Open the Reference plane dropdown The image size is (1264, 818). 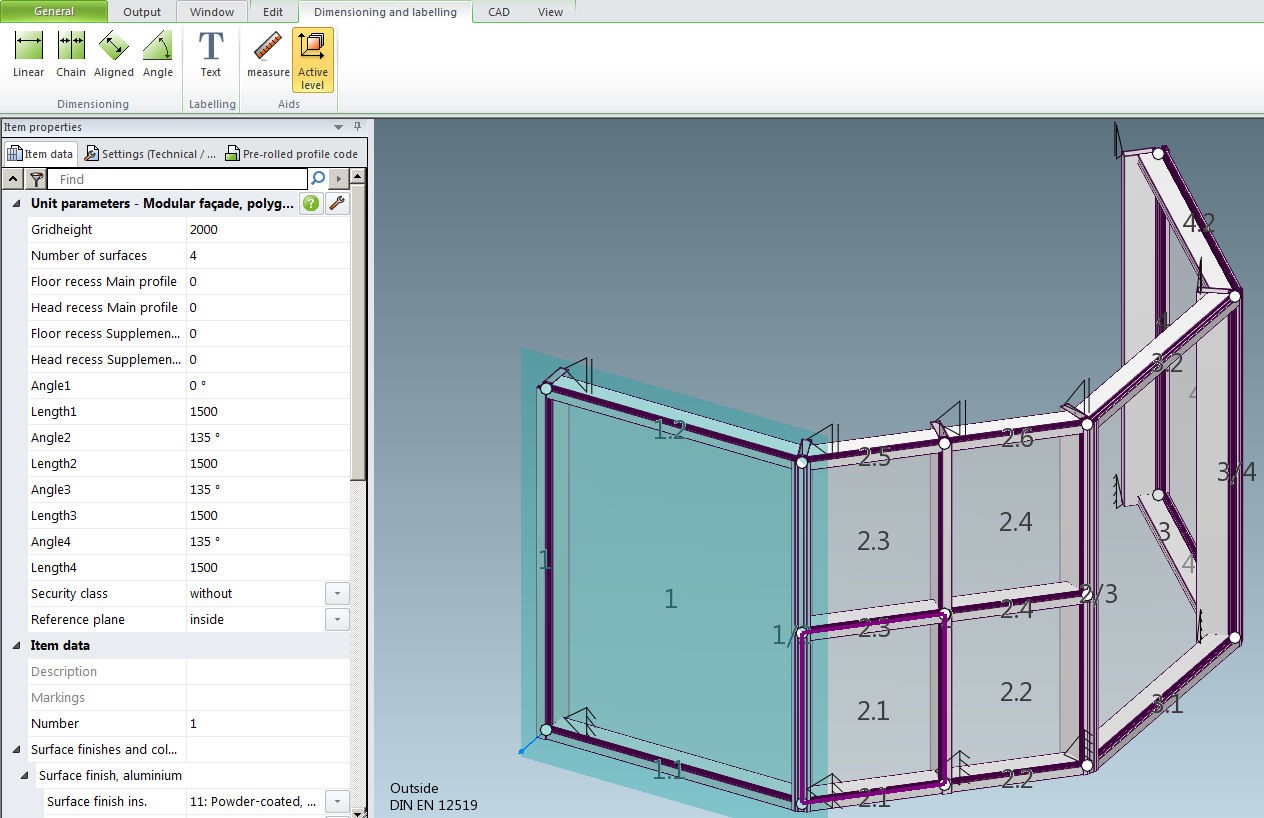[337, 620]
